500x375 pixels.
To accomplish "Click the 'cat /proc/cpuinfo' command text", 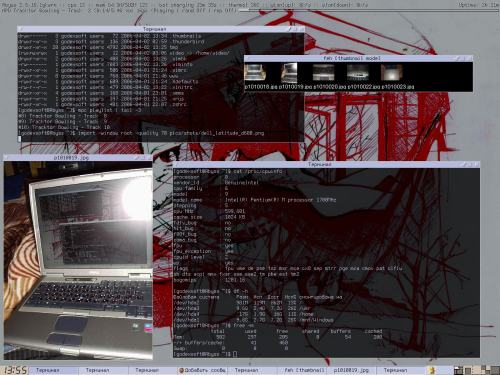I will (x=257, y=171).
